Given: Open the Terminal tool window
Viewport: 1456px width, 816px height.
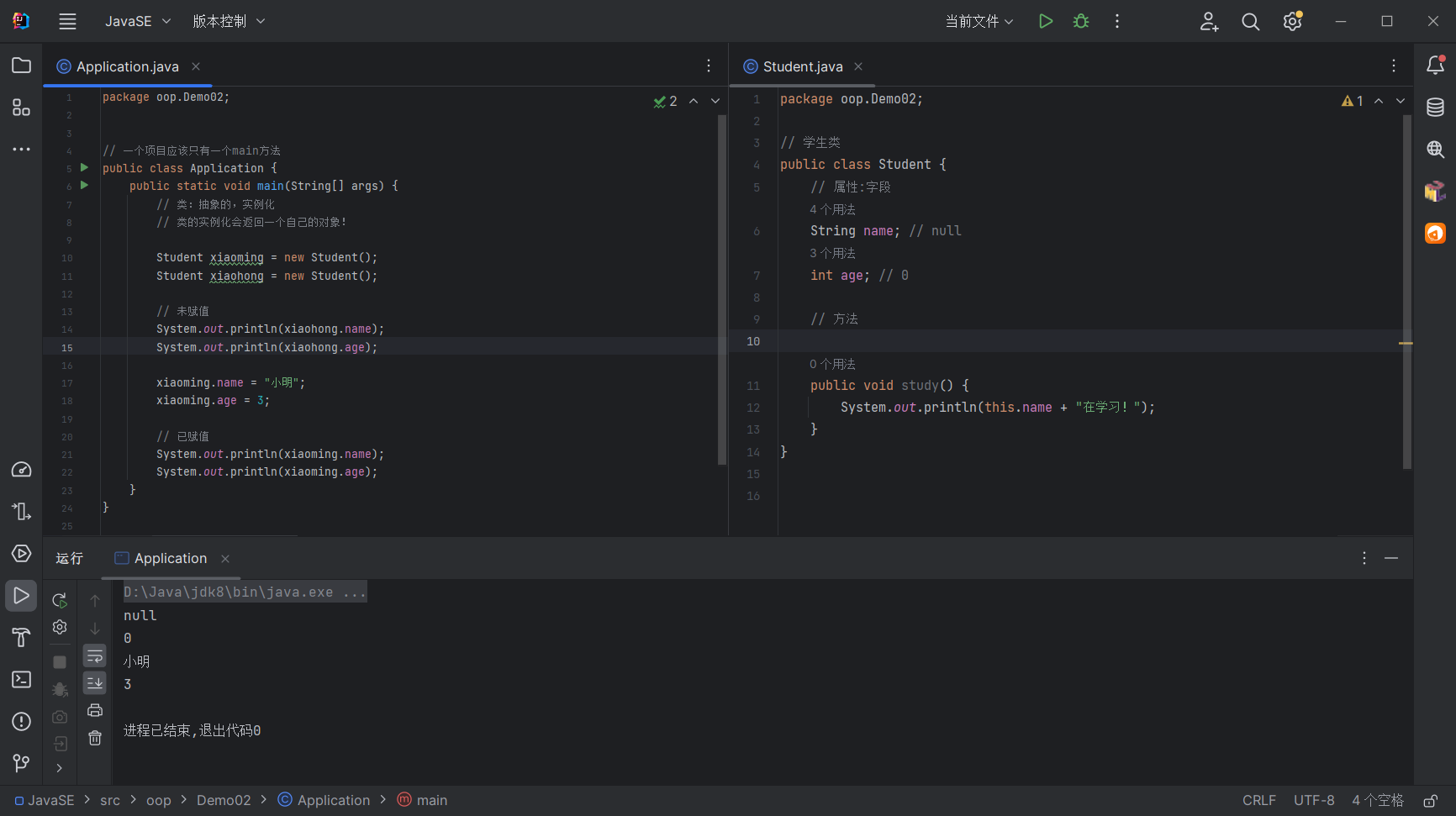Looking at the screenshot, I should 21,679.
